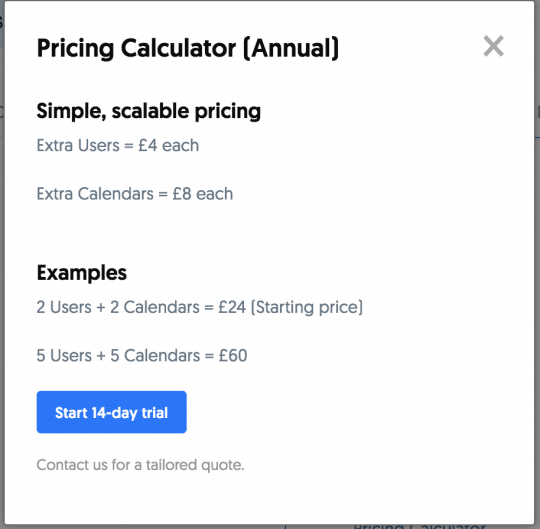Close the Pricing Calculator dialog
This screenshot has width=540, height=529.
click(x=494, y=46)
